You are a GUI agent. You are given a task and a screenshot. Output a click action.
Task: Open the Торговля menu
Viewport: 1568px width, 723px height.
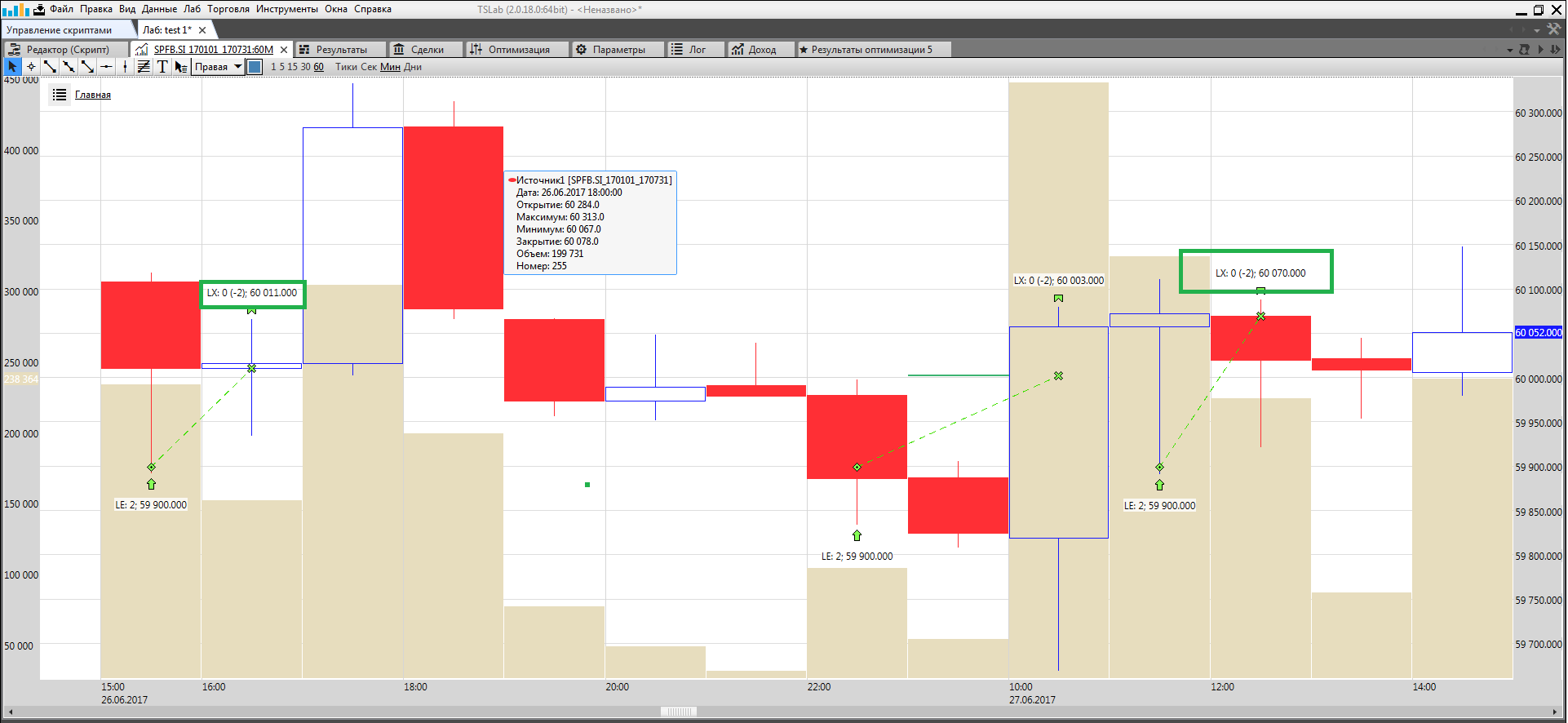pyautogui.click(x=228, y=9)
